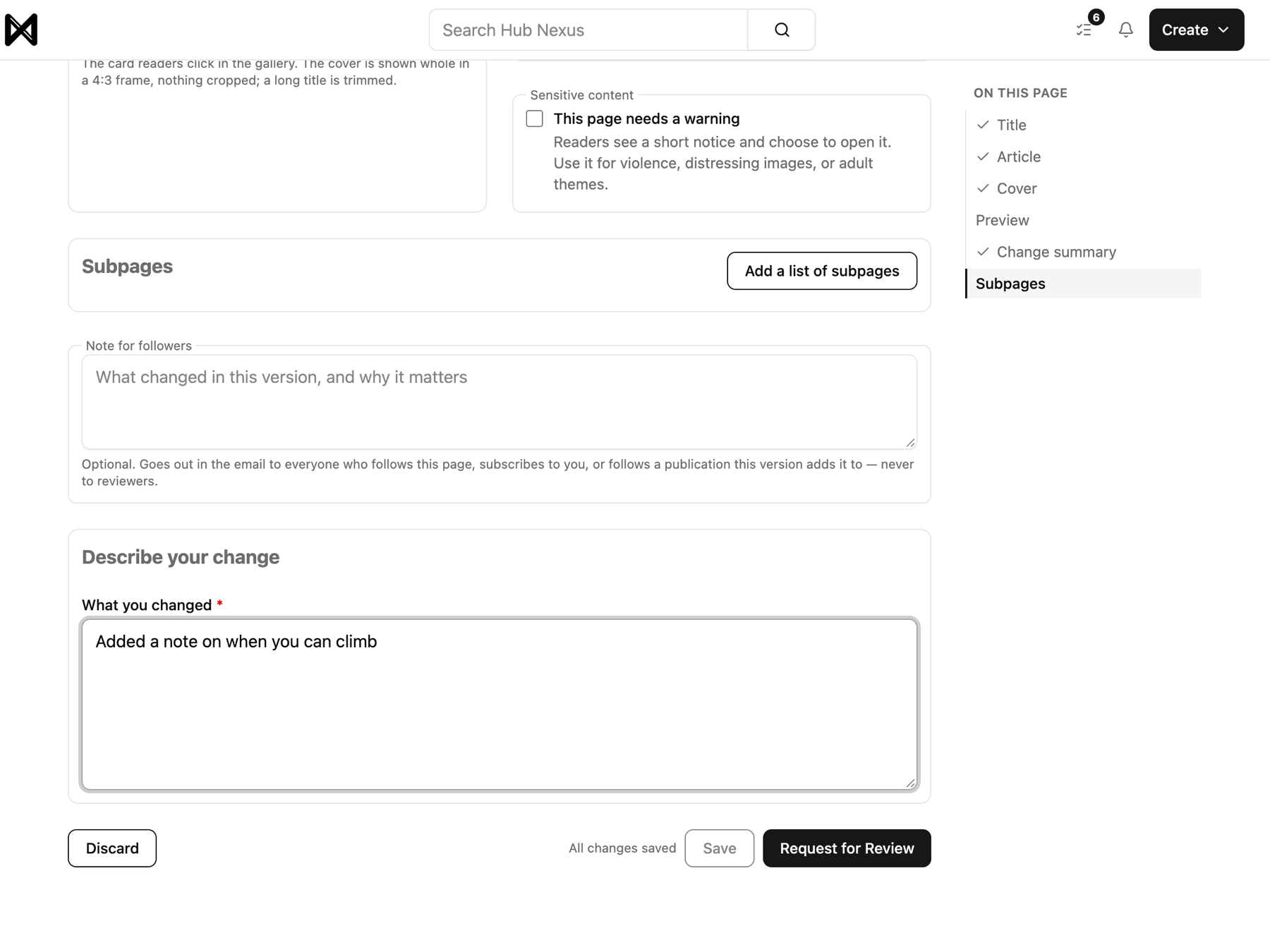Click the search magnifier icon

pyautogui.click(x=781, y=30)
